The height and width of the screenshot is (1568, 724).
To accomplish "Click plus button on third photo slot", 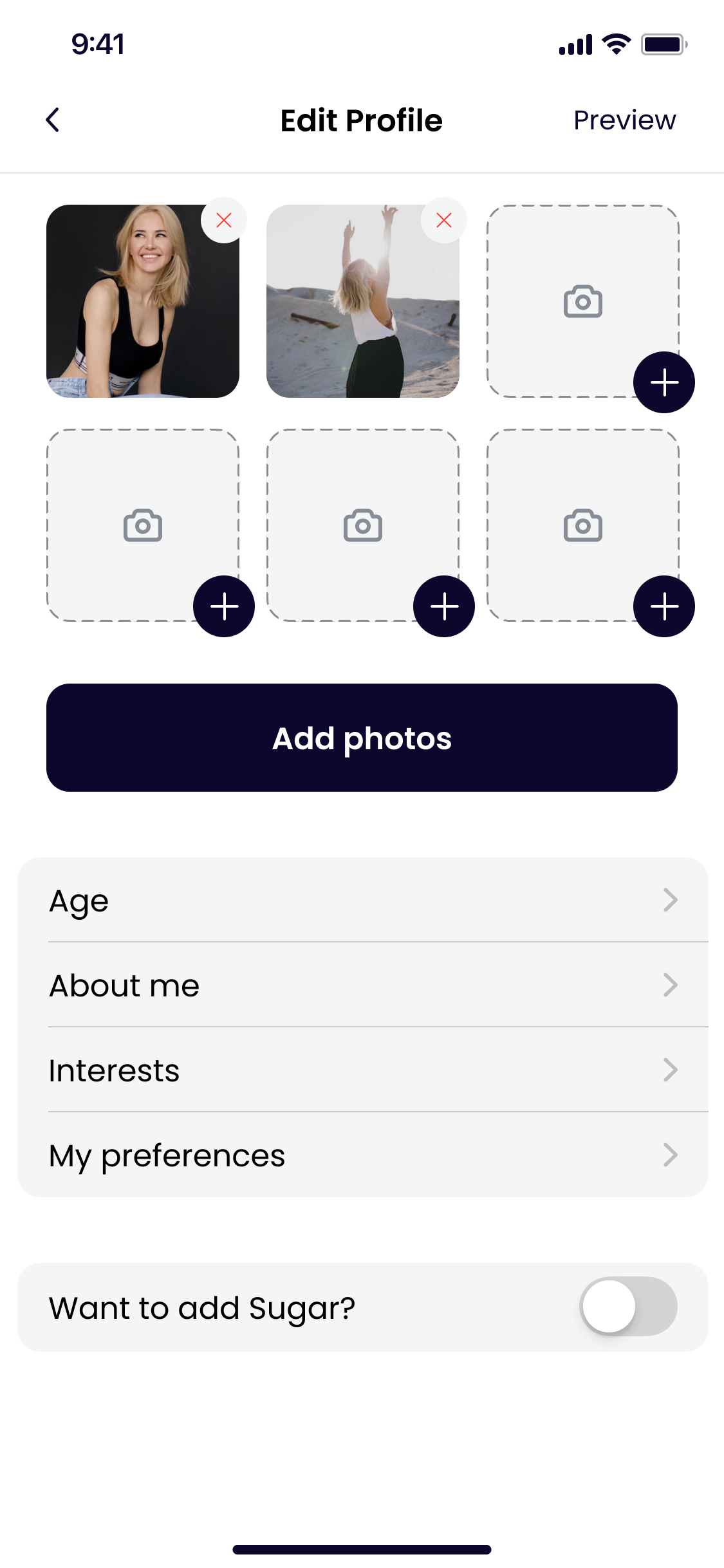I will [x=664, y=382].
